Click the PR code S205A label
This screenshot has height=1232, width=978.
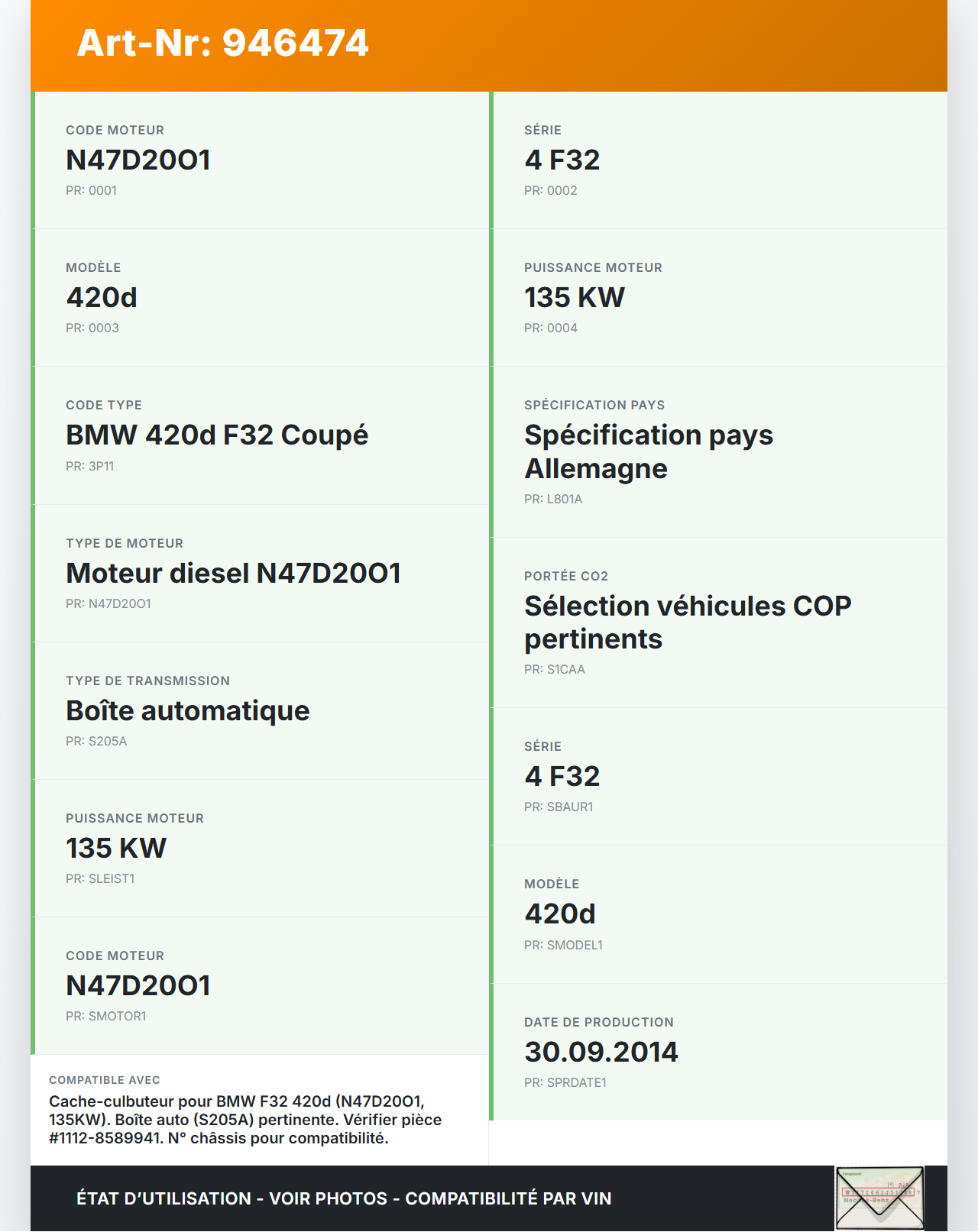tap(96, 741)
